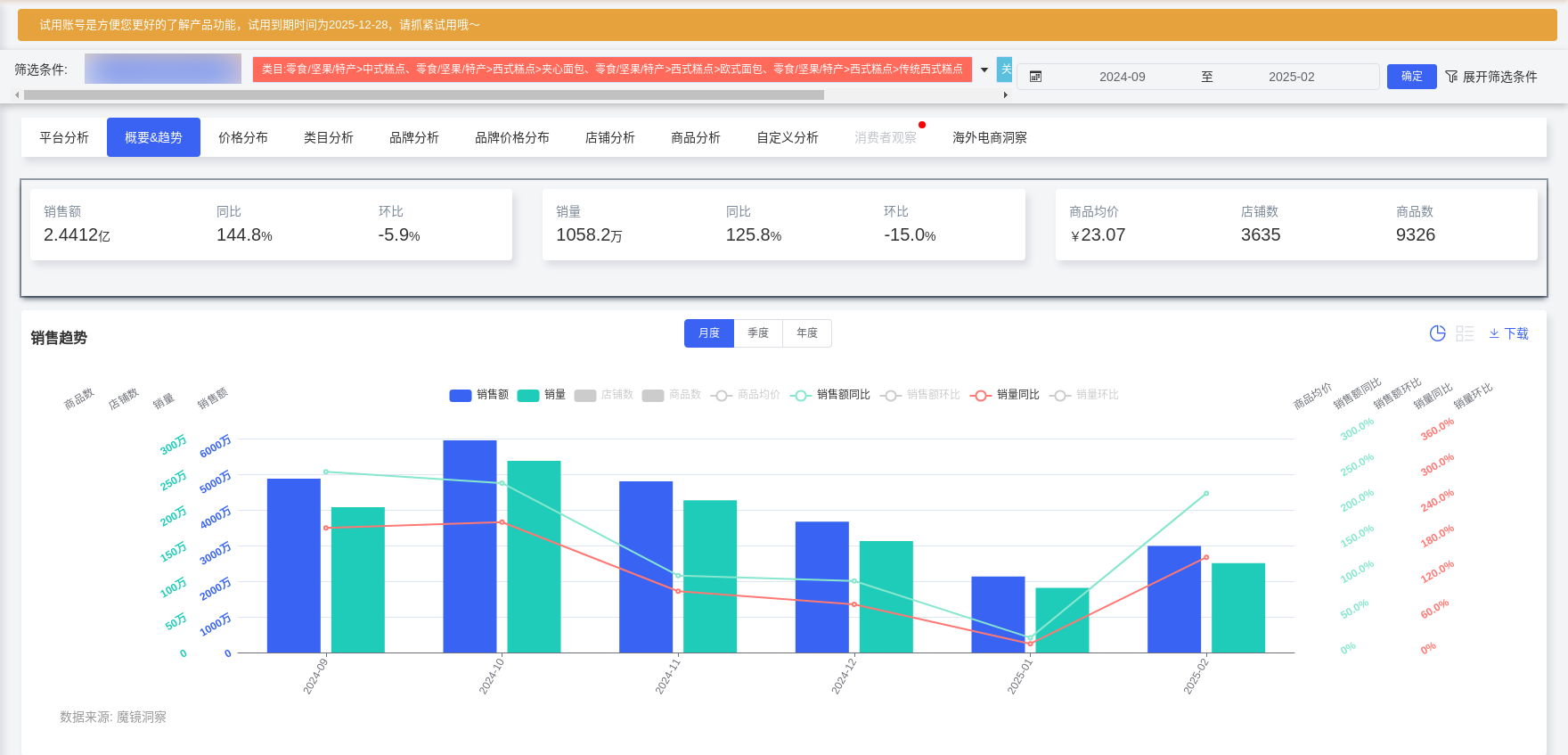1568x755 pixels.
Task: Open 类目分析 tab
Action: click(x=329, y=137)
